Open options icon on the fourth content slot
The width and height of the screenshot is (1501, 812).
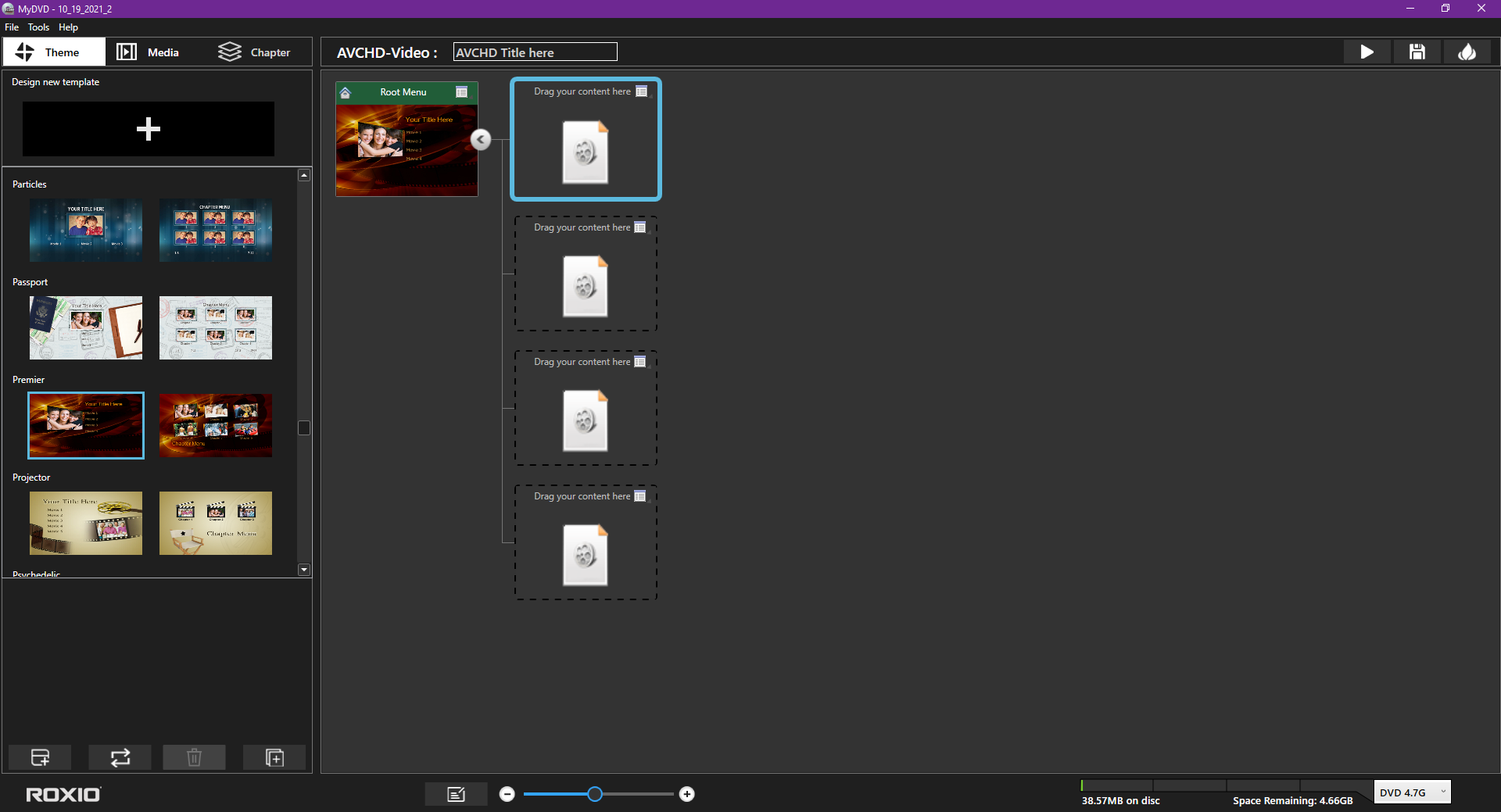pos(640,496)
